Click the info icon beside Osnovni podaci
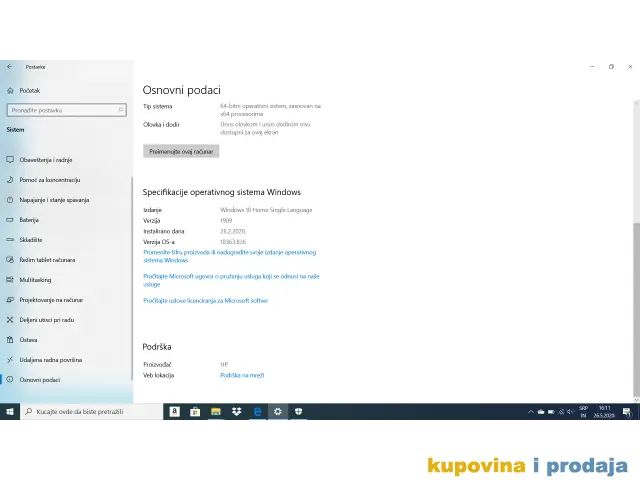Image resolution: width=640 pixels, height=480 pixels. click(x=10, y=380)
